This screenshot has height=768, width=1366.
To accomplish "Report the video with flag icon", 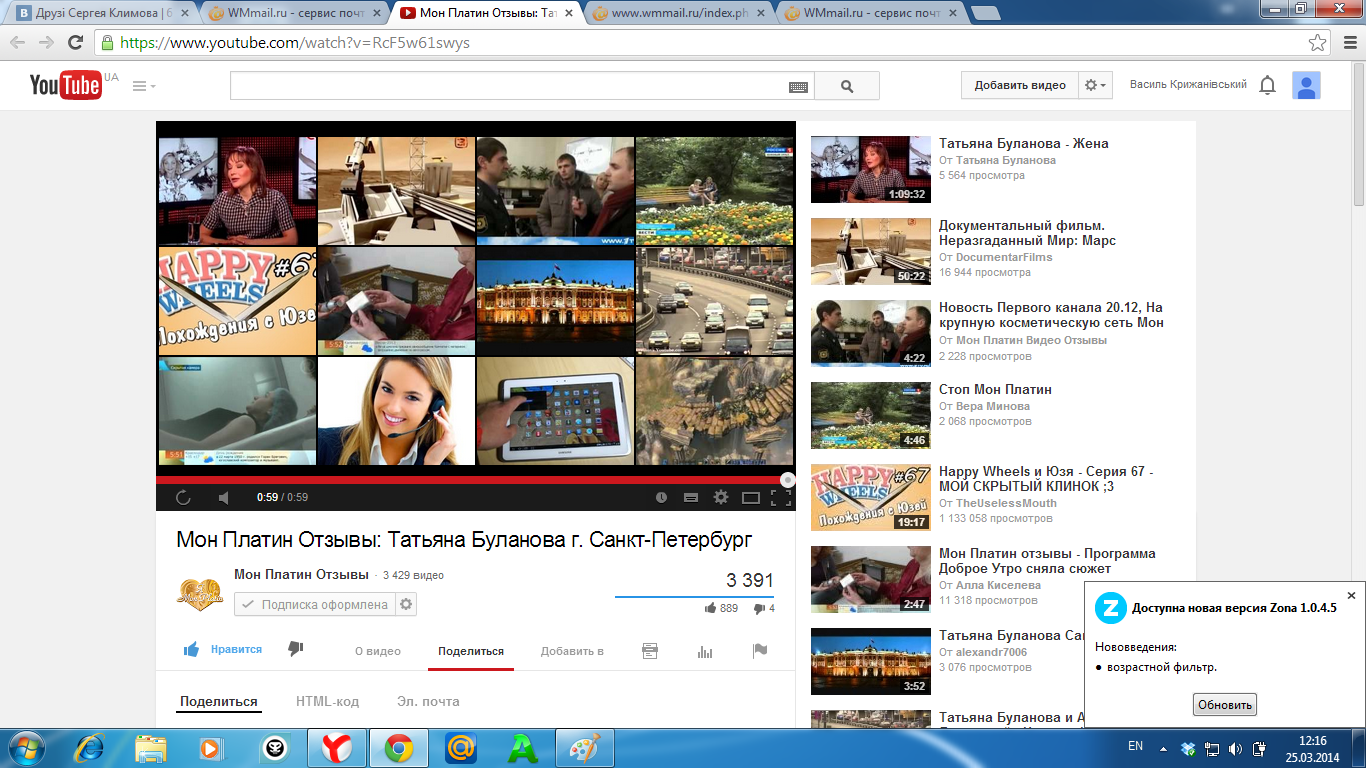I will click(x=760, y=651).
